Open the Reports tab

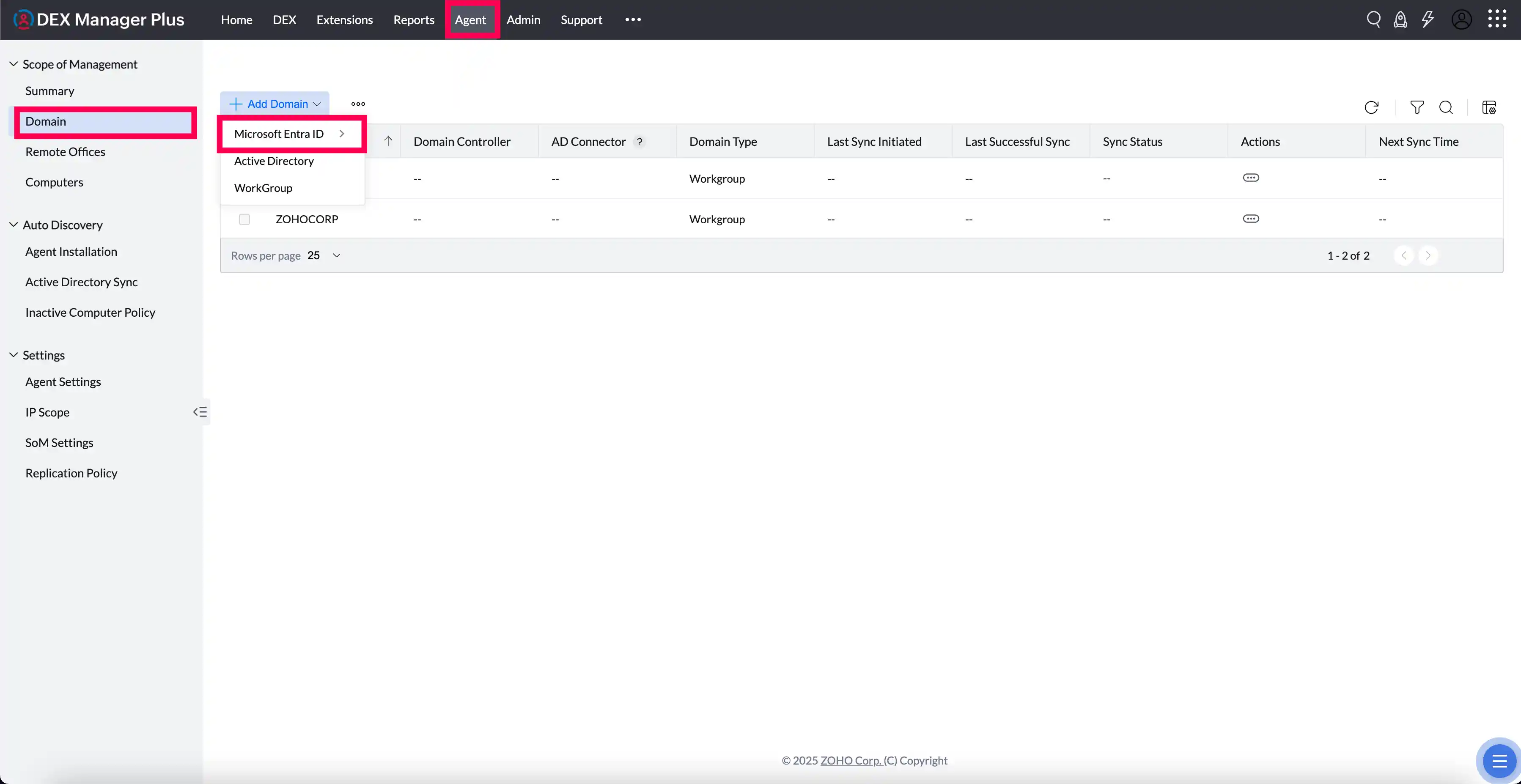(414, 19)
